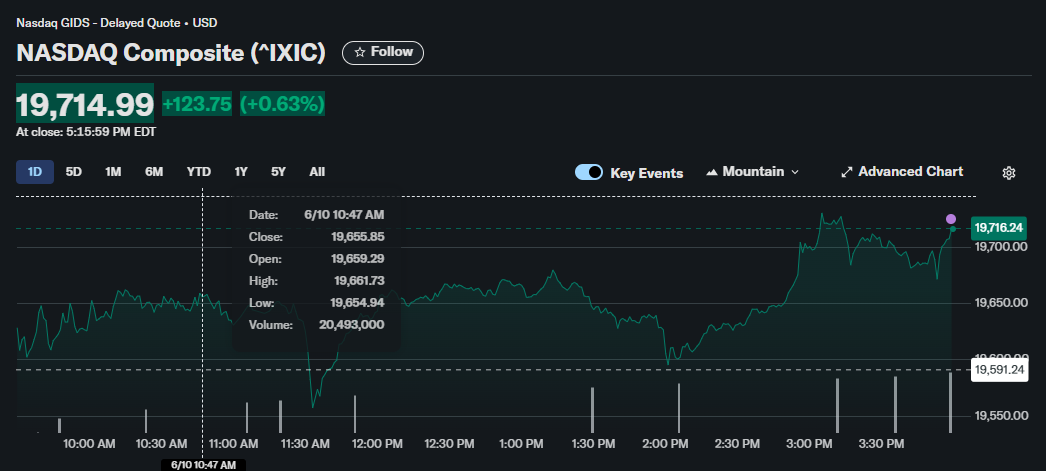
Task: Click the 11:30 AM time axis label
Action: point(305,444)
